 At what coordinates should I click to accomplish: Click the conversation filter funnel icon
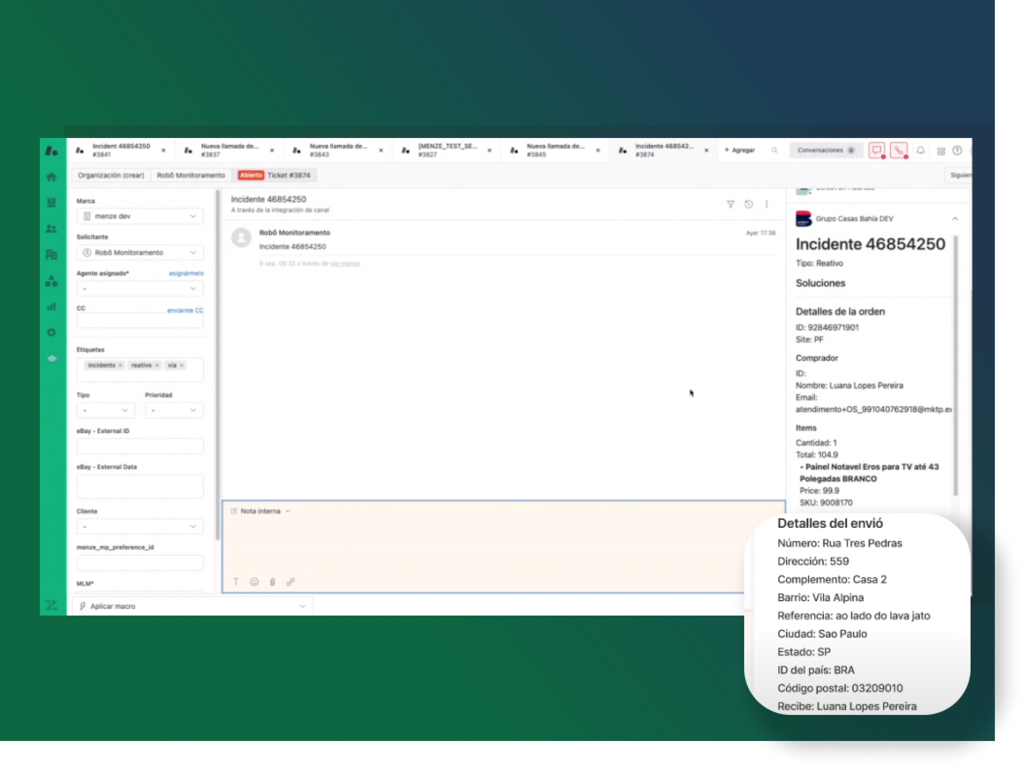click(730, 204)
